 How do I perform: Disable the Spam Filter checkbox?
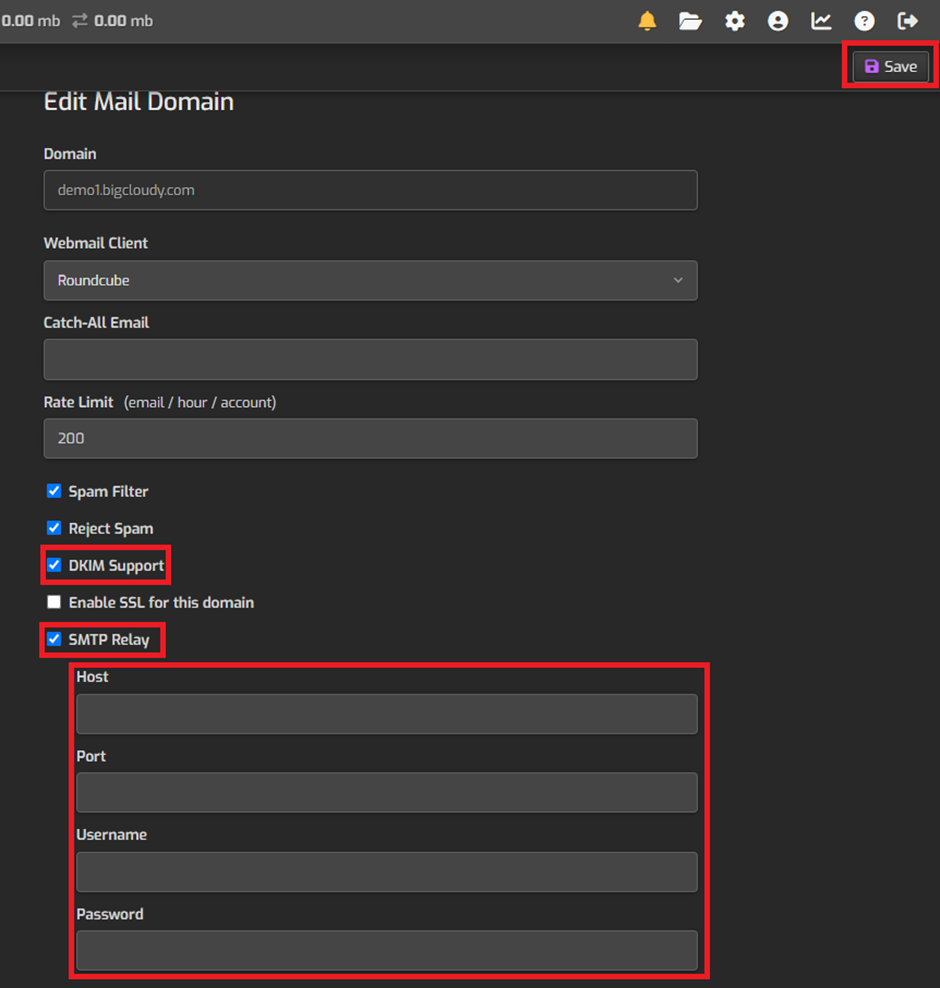pos(54,491)
